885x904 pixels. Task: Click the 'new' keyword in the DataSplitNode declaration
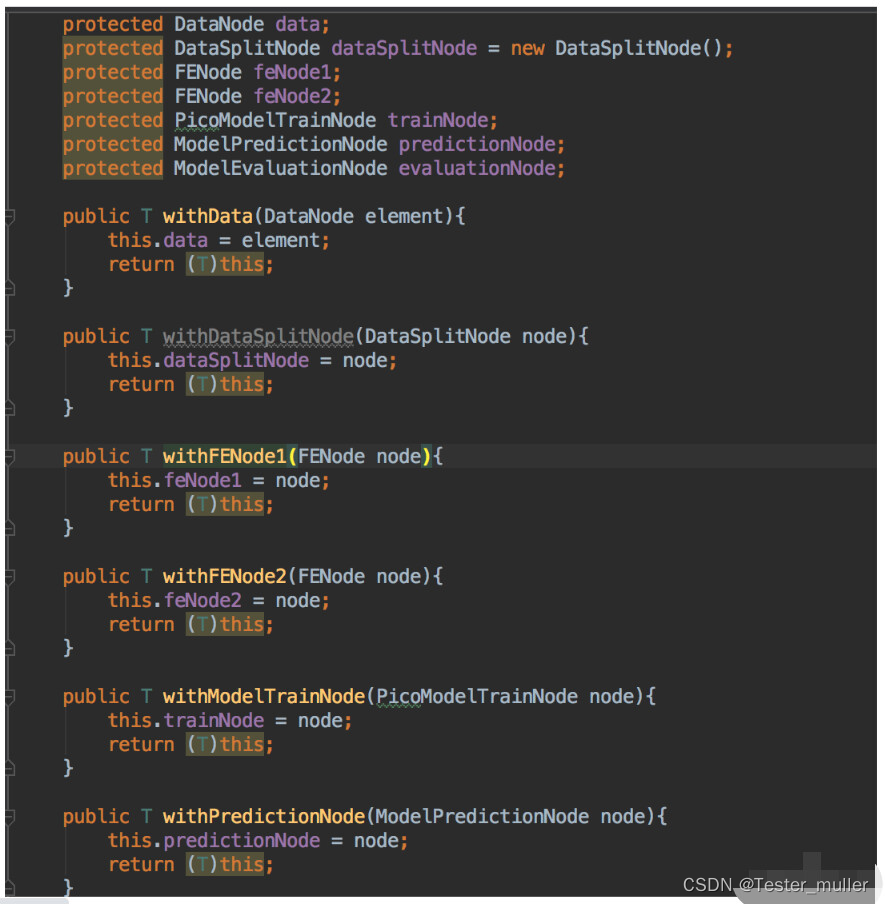pos(528,48)
